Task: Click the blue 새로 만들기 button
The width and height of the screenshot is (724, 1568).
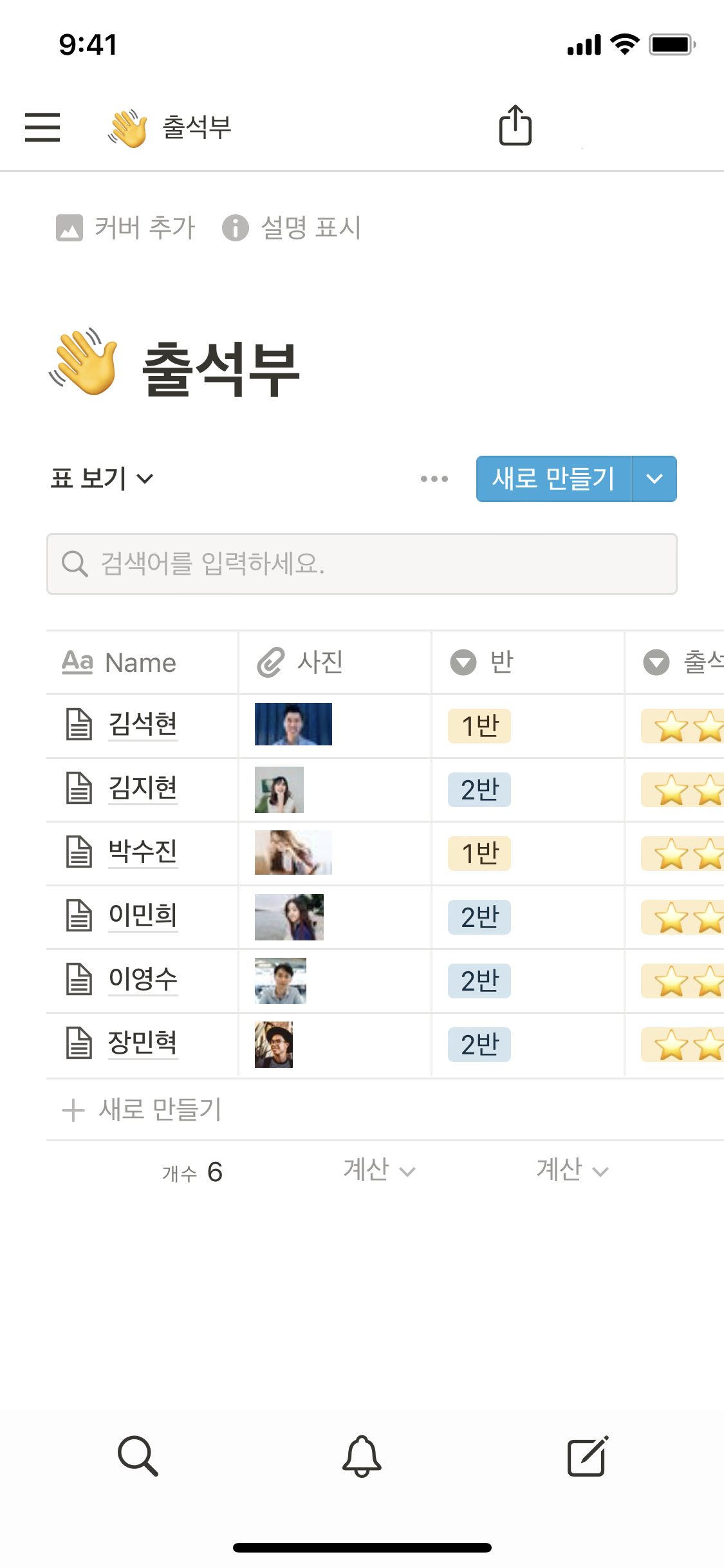Action: (x=553, y=479)
